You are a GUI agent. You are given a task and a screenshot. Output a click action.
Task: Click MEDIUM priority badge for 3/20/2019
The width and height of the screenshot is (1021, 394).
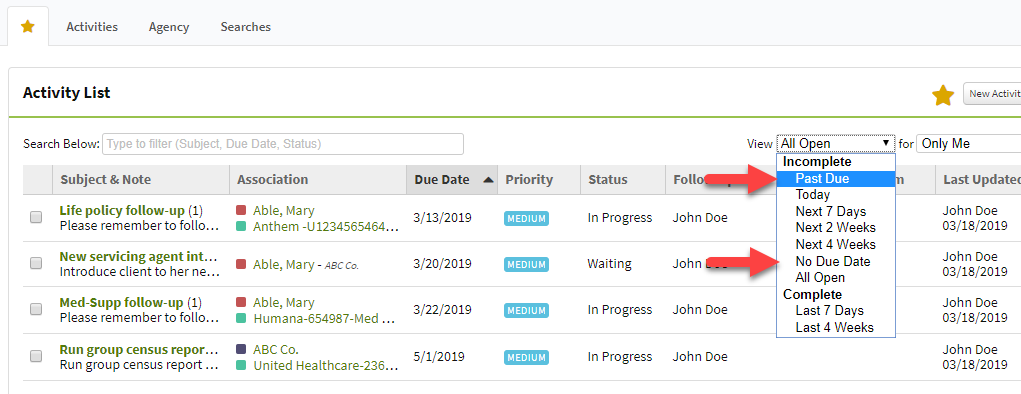(x=526, y=264)
